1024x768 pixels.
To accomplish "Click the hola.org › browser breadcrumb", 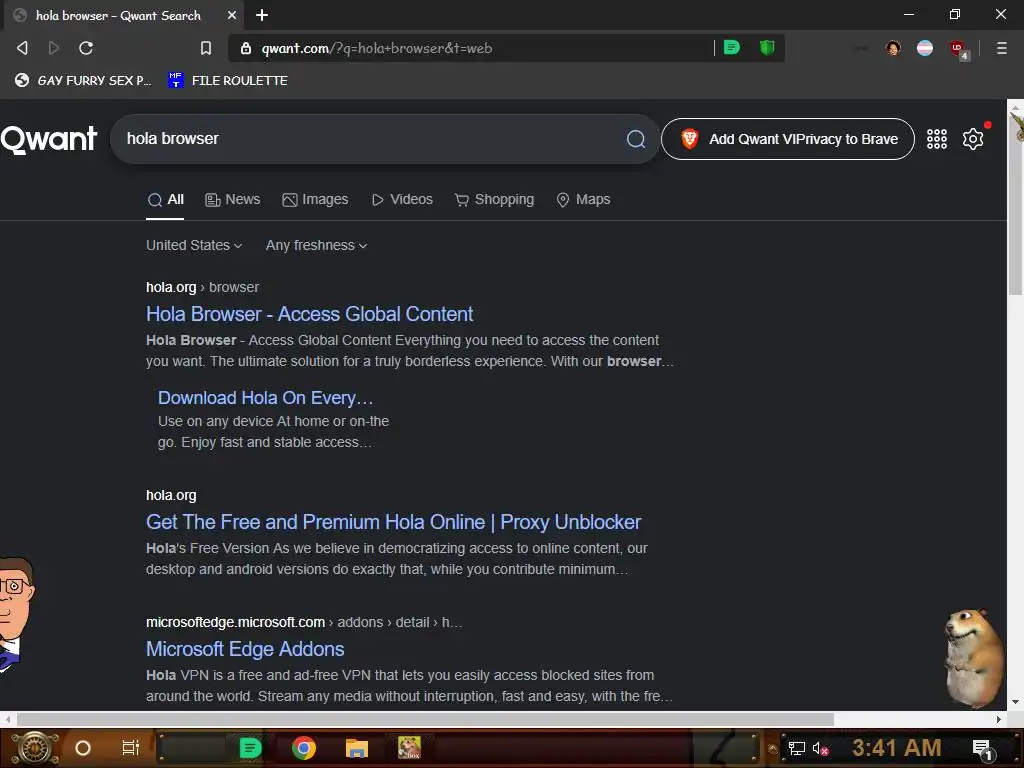I will (202, 287).
